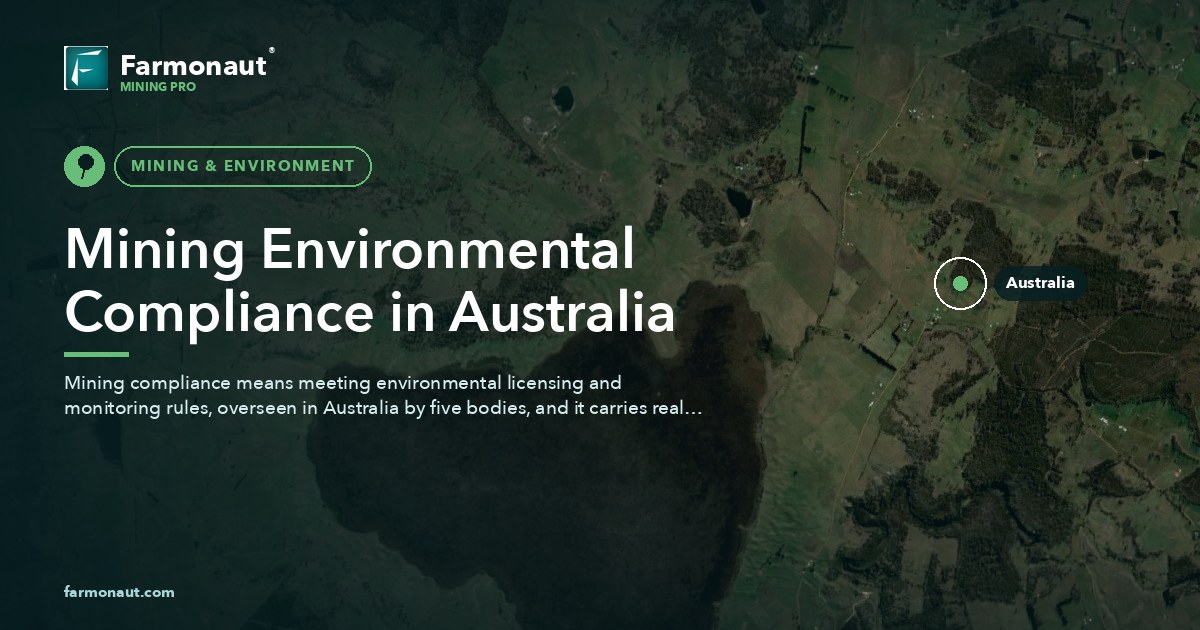Select the MINING & ENVIRONMENT category tag
1200x630 pixels.
[x=243, y=166]
